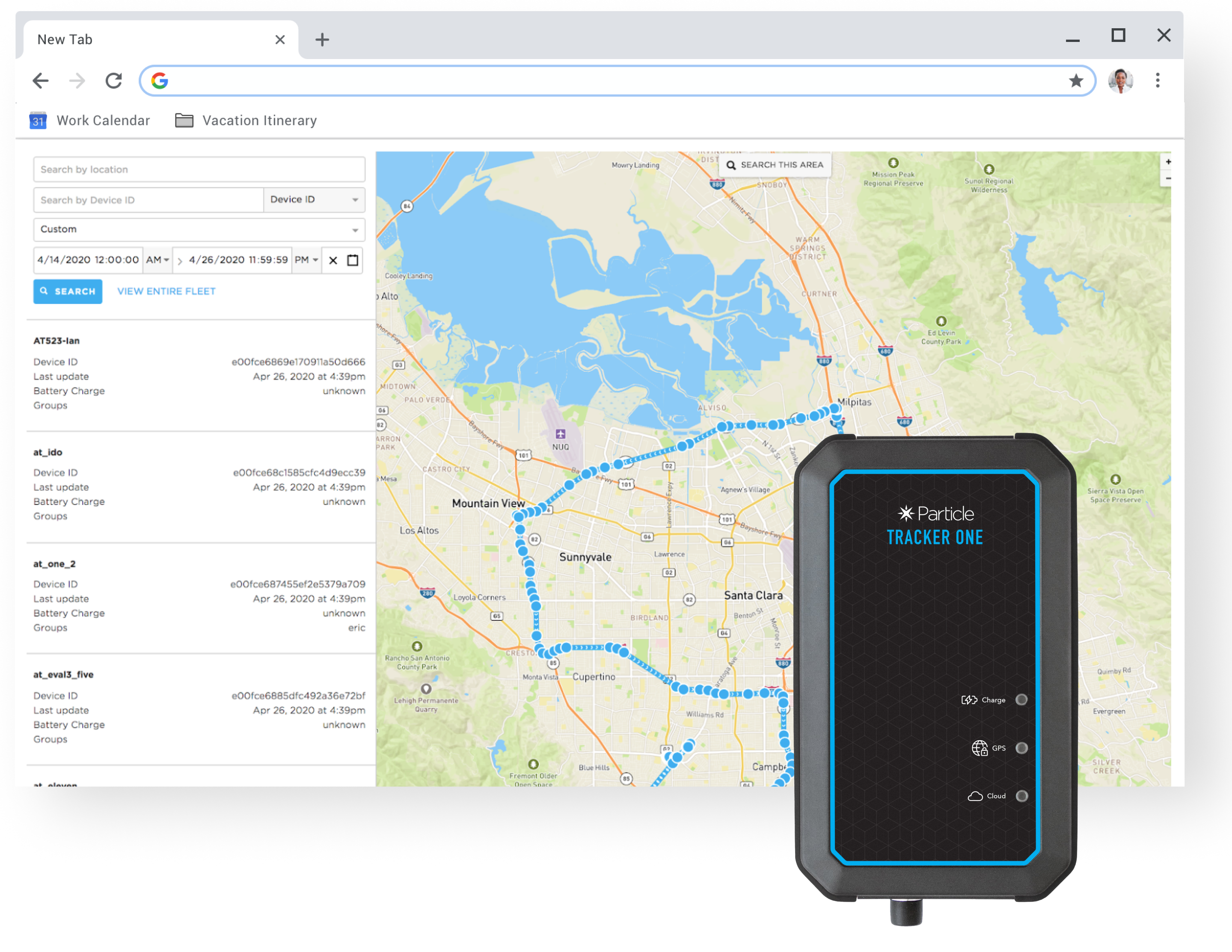
Task: Click Sierra Vista Open Space Preserve marker
Action: click(1115, 479)
